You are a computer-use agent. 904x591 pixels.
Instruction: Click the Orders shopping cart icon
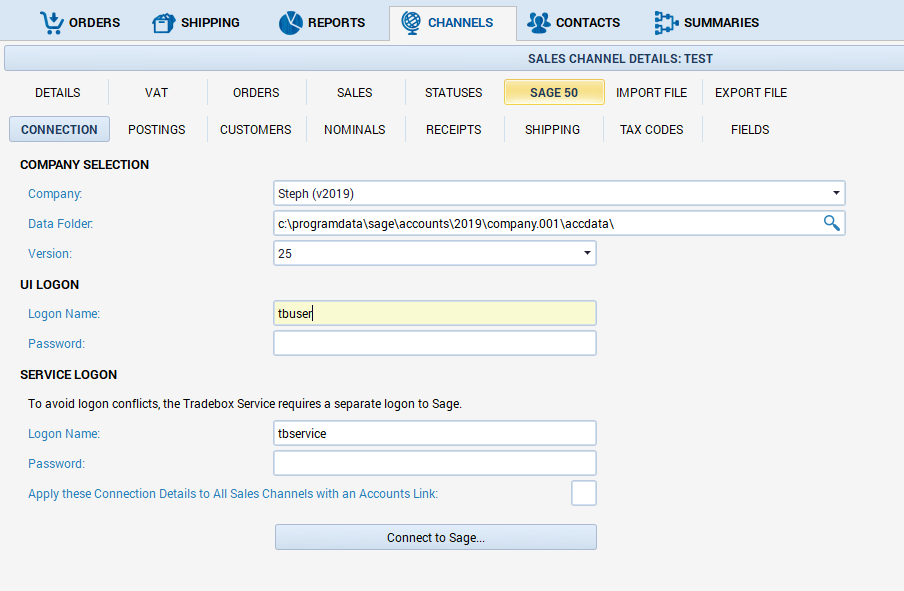51,22
